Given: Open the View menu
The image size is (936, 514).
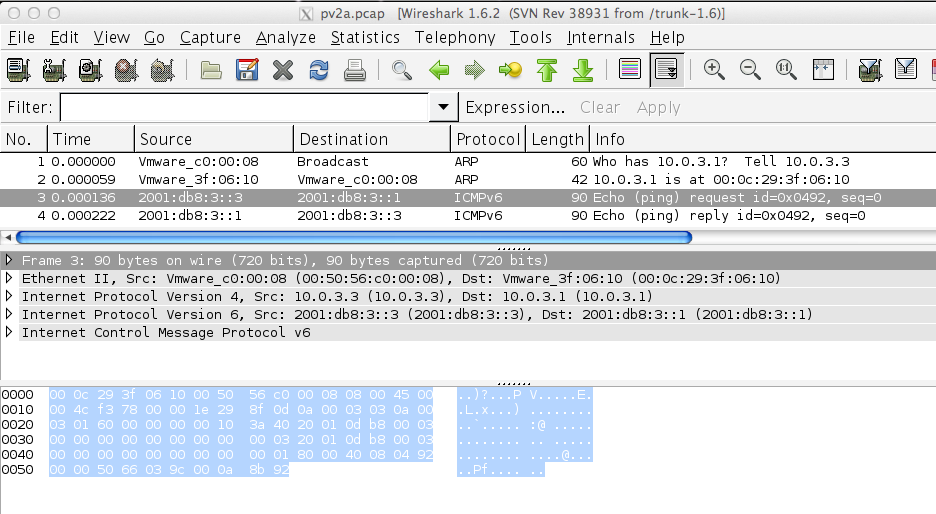Looking at the screenshot, I should [x=112, y=38].
